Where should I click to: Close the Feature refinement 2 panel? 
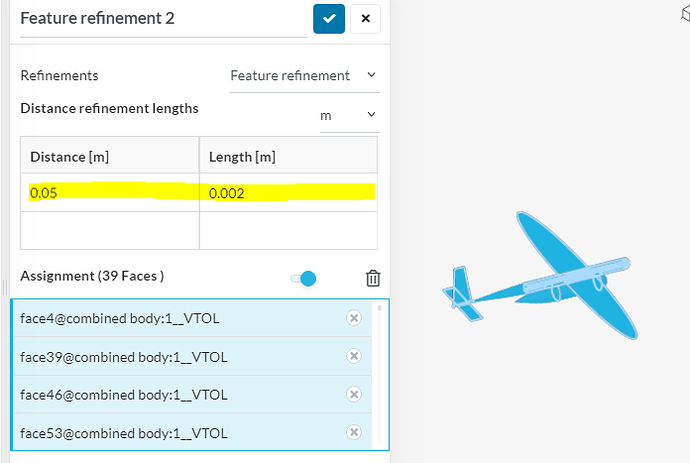(x=365, y=19)
